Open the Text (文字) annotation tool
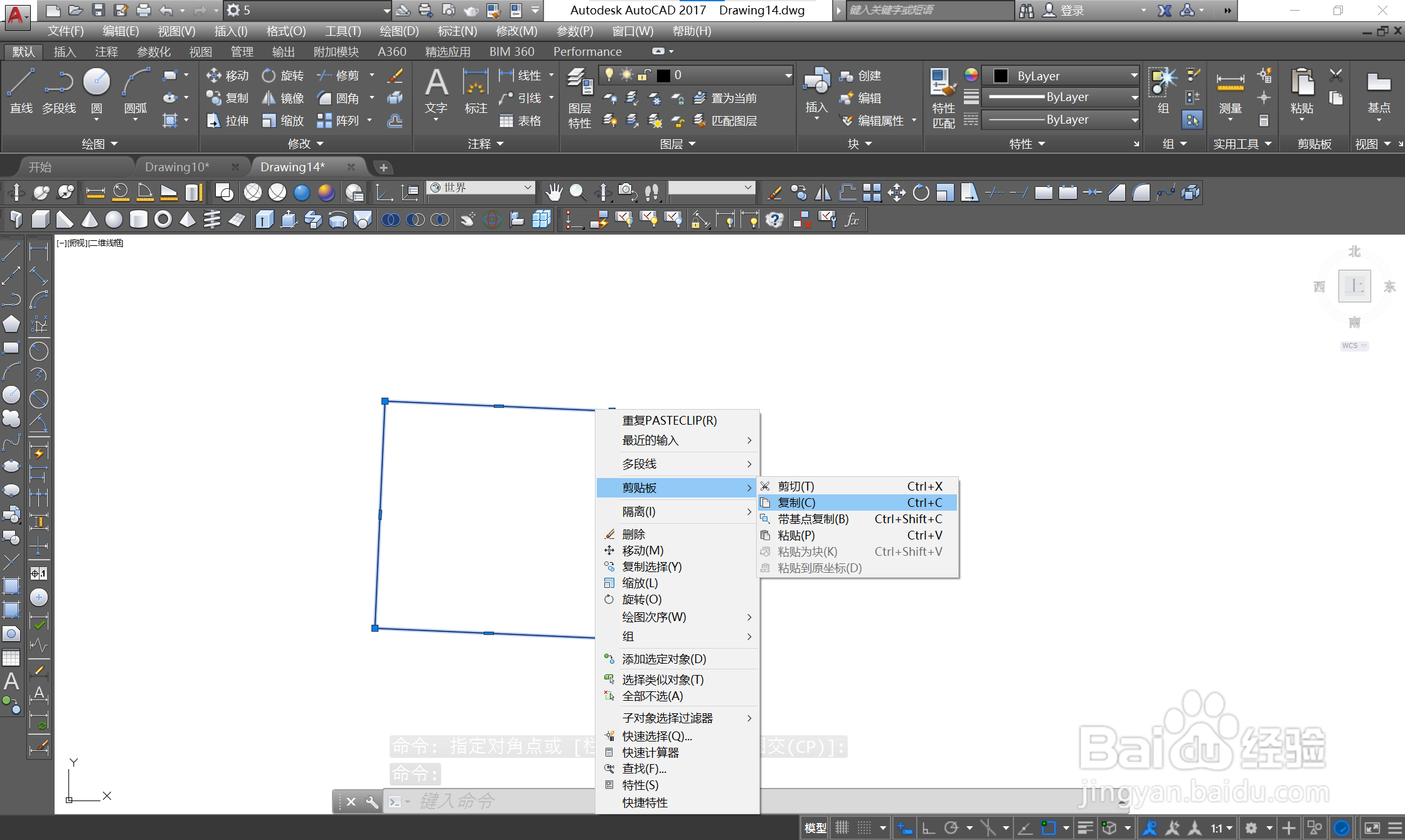Image resolution: width=1405 pixels, height=840 pixels. coord(436,92)
